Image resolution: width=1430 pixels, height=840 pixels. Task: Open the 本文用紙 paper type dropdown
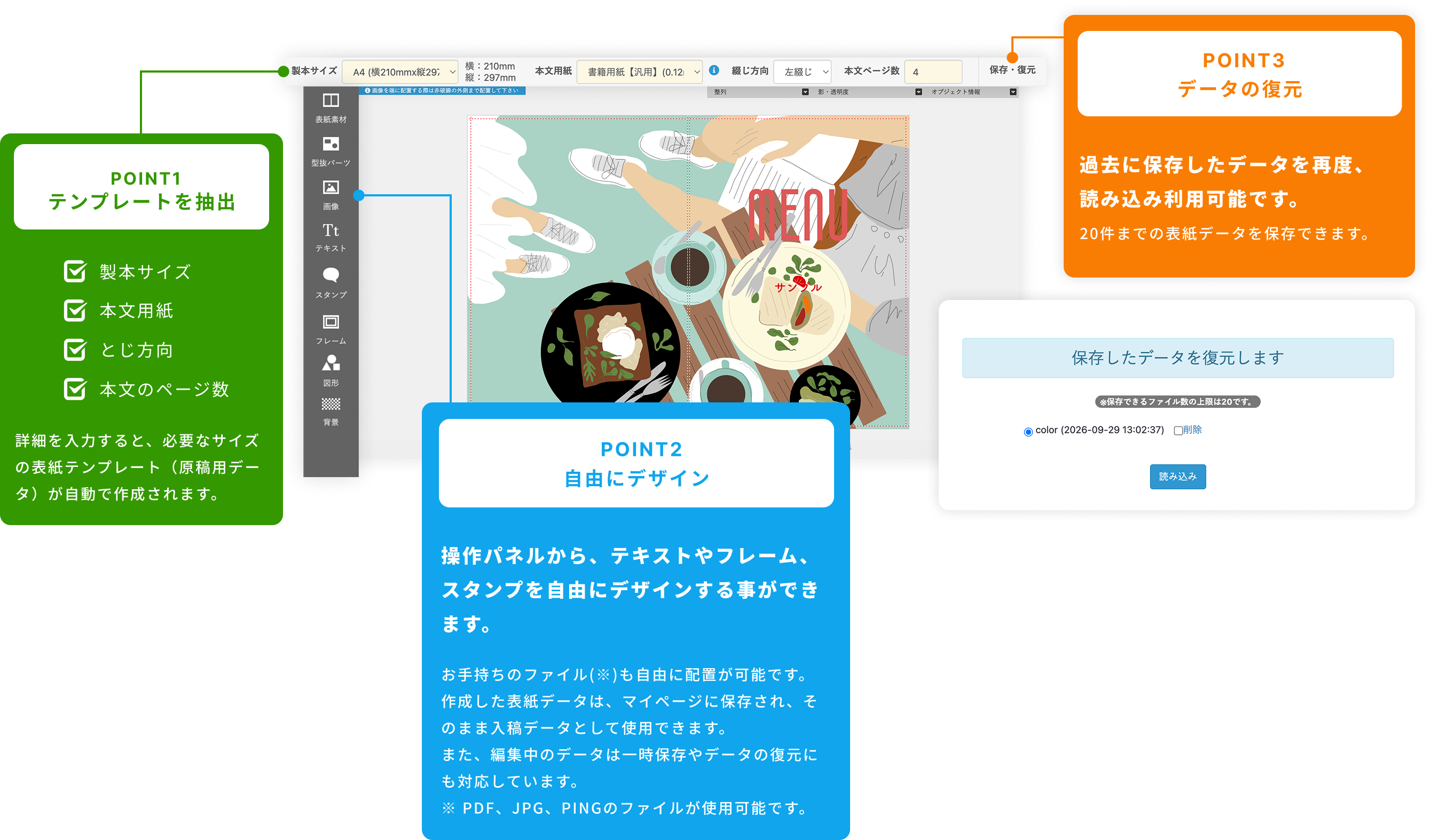[640, 72]
